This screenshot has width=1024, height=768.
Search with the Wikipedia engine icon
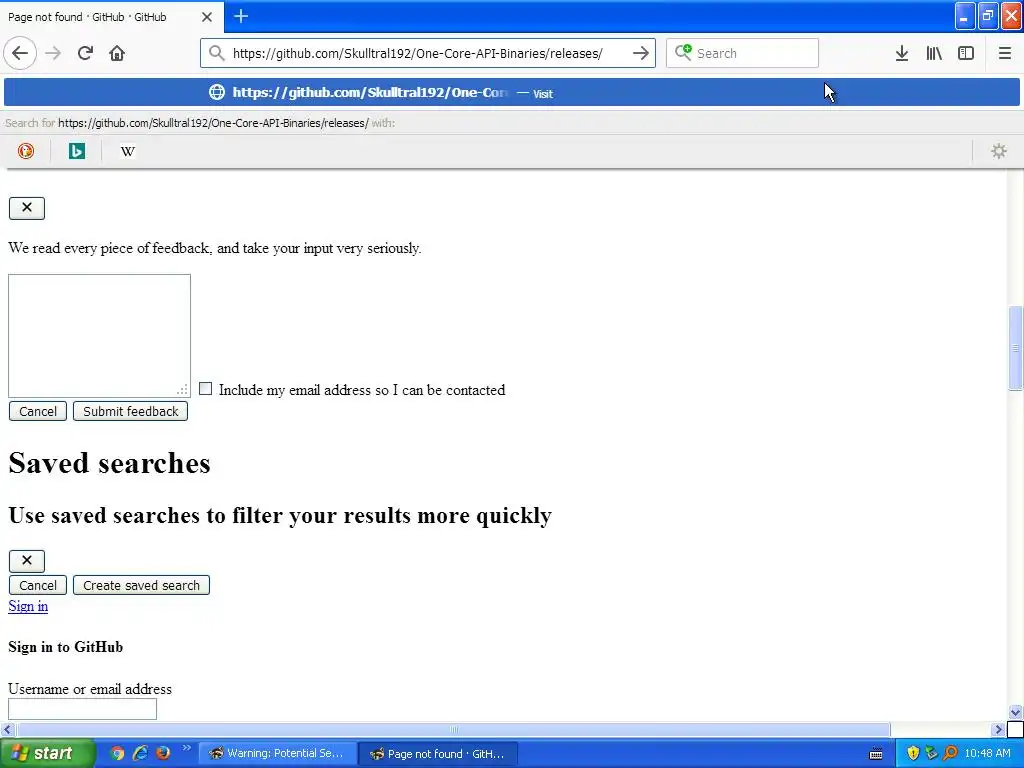(x=128, y=152)
